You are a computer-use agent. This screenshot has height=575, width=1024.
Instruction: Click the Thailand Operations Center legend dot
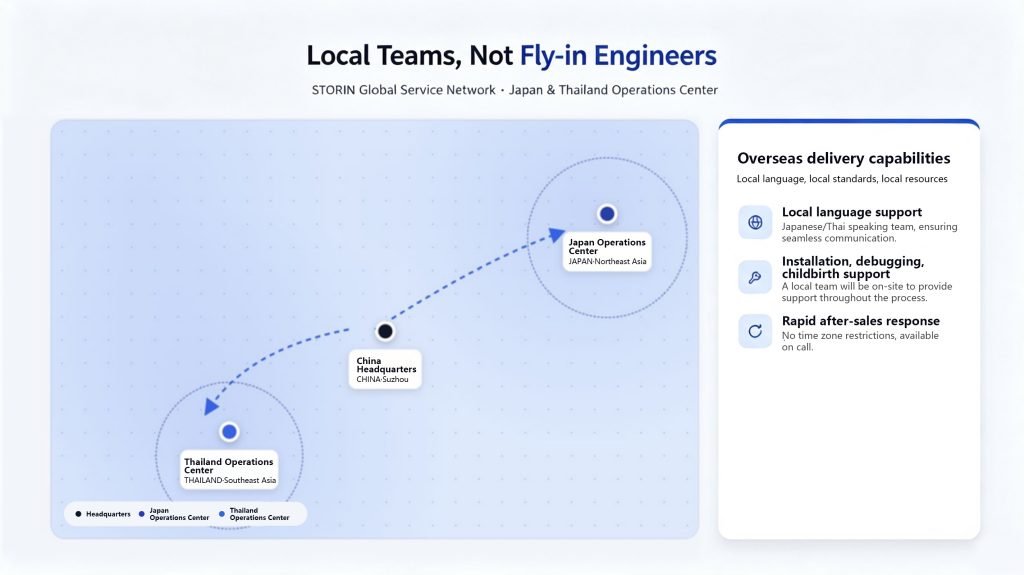[222, 514]
